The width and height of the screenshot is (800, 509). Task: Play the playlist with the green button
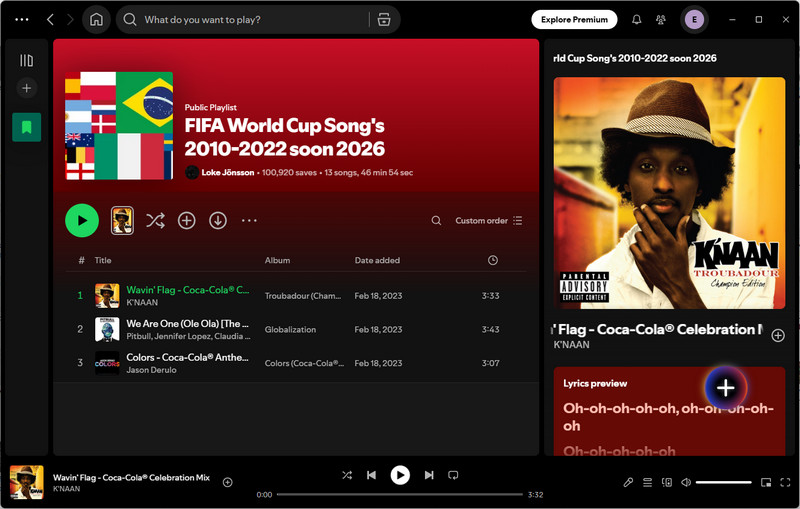(82, 220)
